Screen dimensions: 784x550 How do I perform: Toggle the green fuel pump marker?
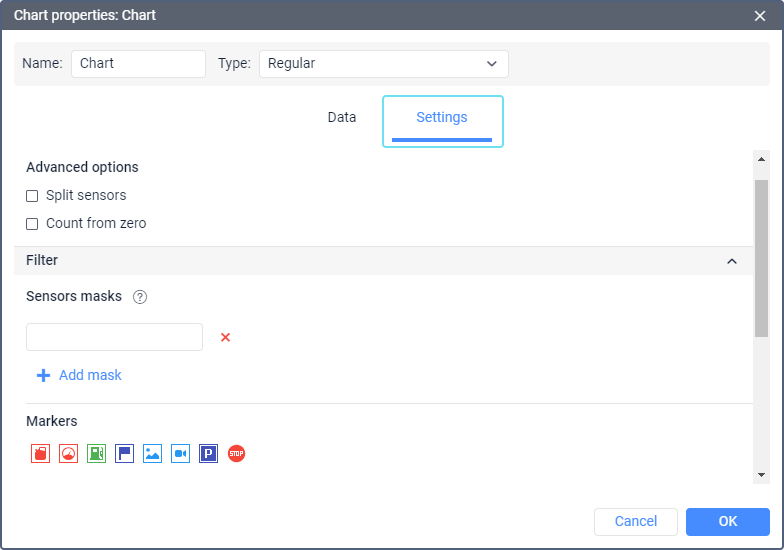[96, 454]
